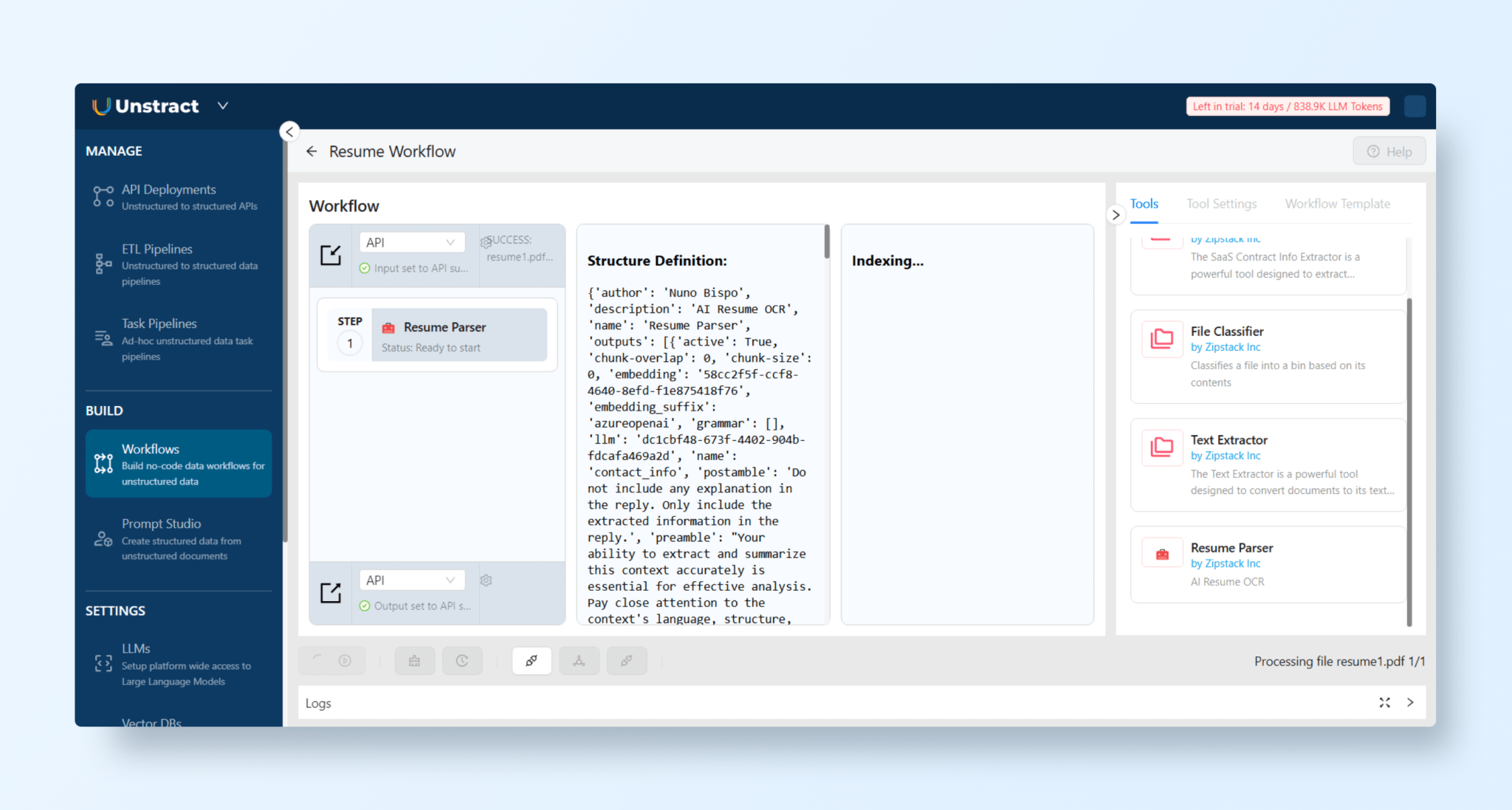Open API Deployments from the sidebar
The height and width of the screenshot is (810, 1512).
click(x=169, y=189)
